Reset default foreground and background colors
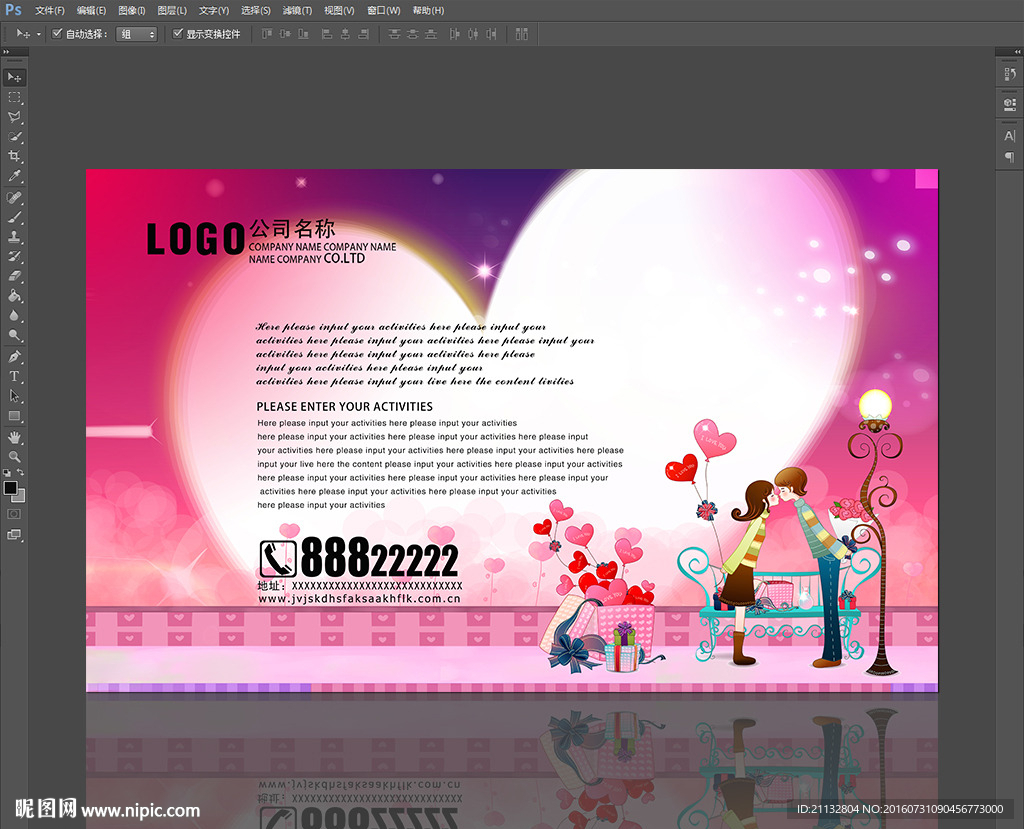Image resolution: width=1024 pixels, height=829 pixels. pyautogui.click(x=7, y=472)
